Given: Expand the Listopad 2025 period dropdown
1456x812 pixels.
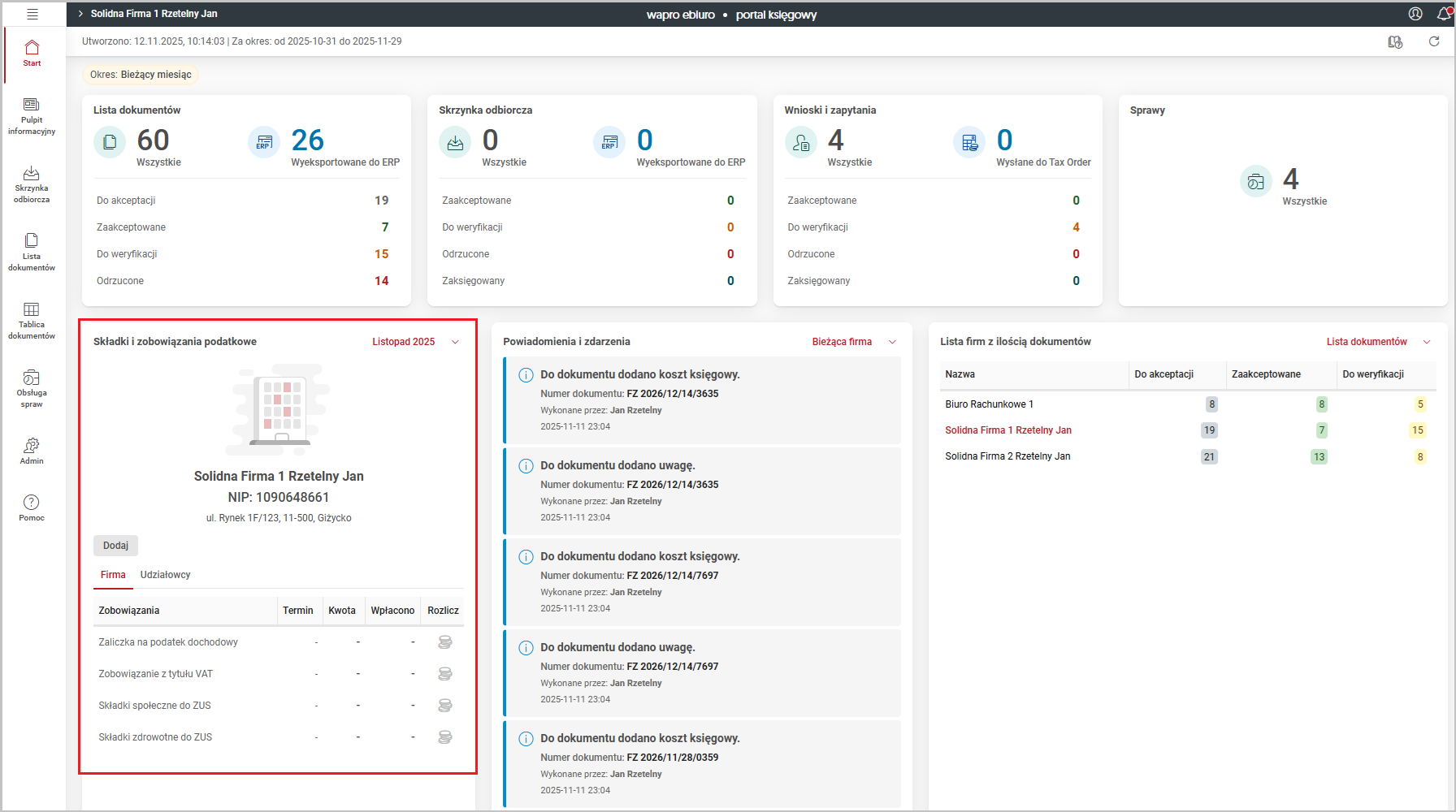Looking at the screenshot, I should coord(416,342).
